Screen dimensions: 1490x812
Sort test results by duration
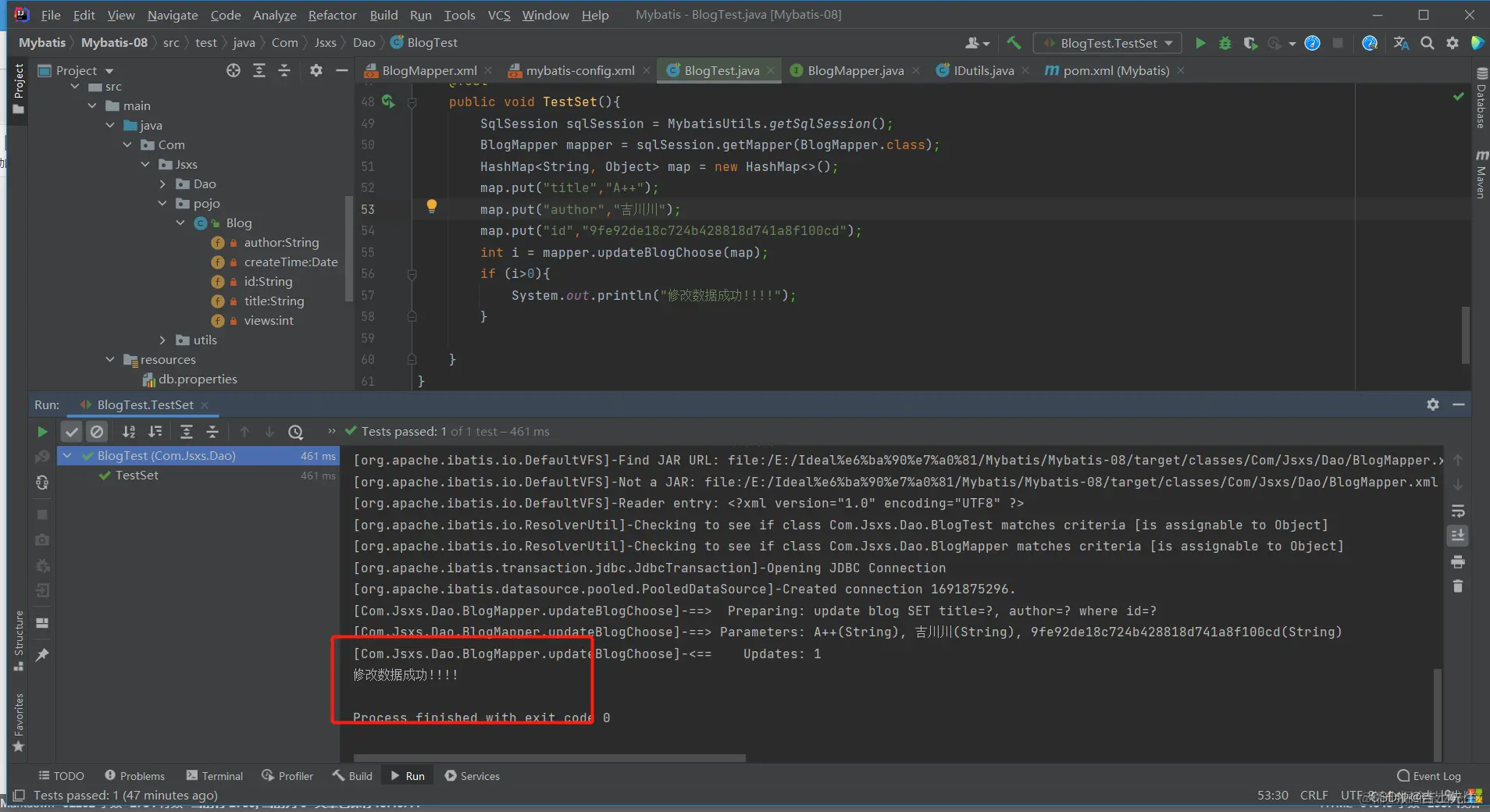pos(155,432)
